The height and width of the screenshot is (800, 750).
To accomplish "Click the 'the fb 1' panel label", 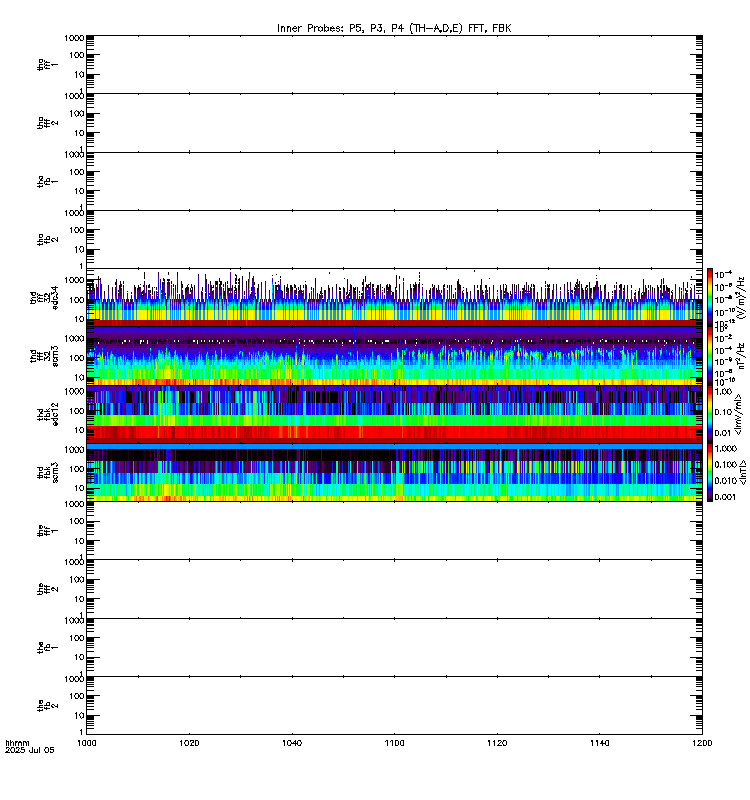I will 47,647.
